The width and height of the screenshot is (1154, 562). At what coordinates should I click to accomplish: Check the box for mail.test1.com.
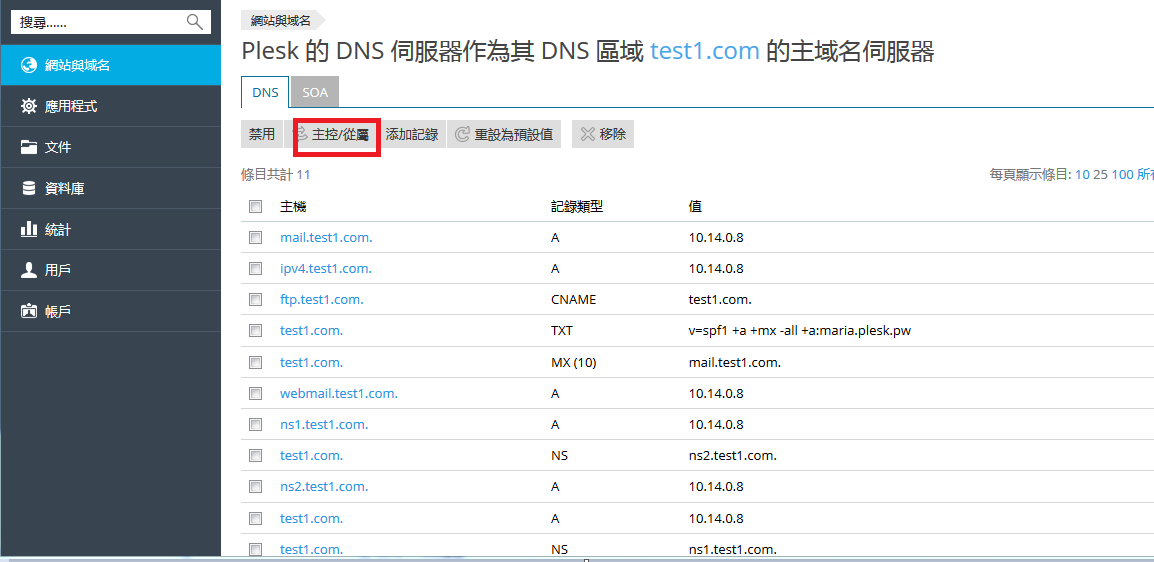tap(255, 238)
